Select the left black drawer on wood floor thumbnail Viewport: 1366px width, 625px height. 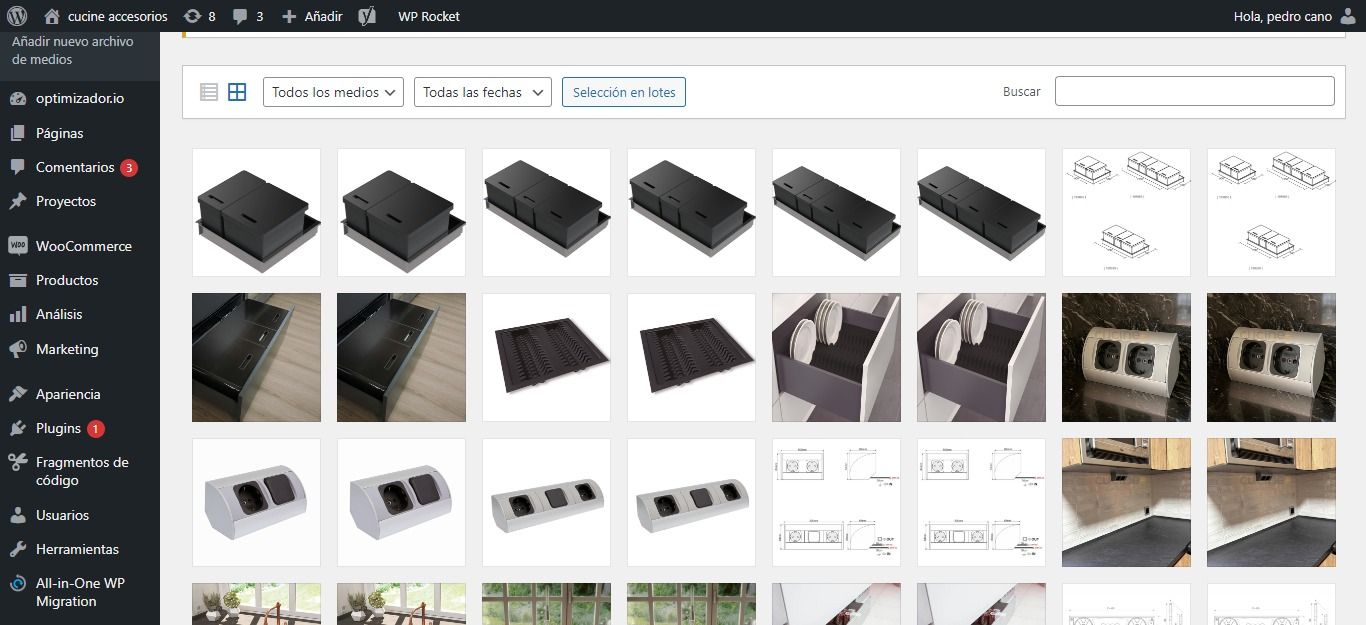(x=256, y=357)
